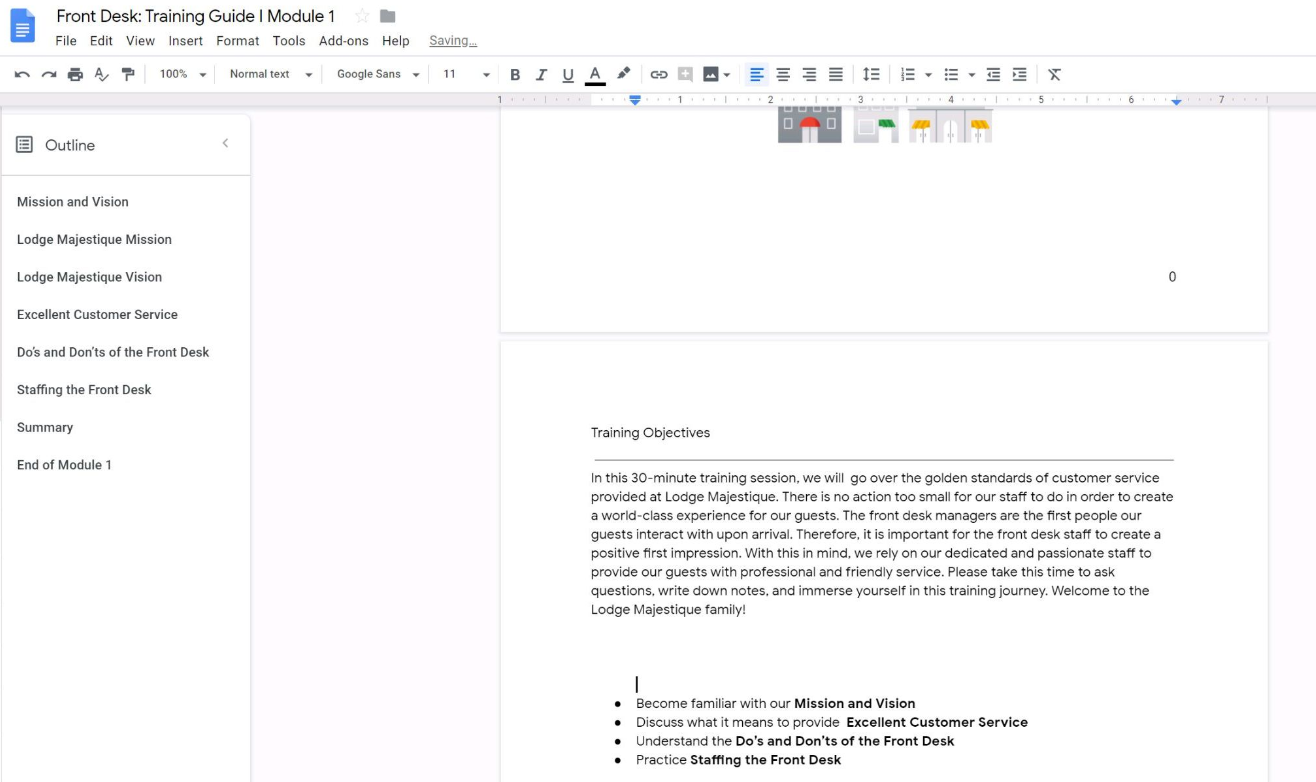Click the numbered list icon
1316x782 pixels.
click(908, 74)
